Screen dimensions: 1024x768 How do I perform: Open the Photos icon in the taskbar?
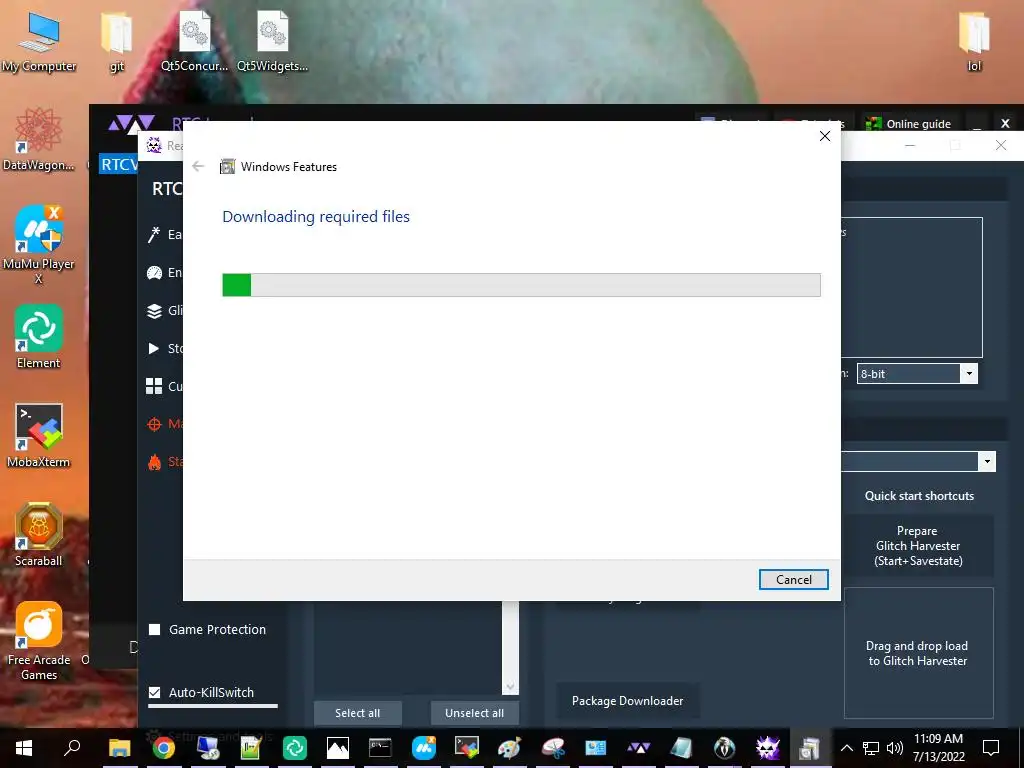pos(338,748)
